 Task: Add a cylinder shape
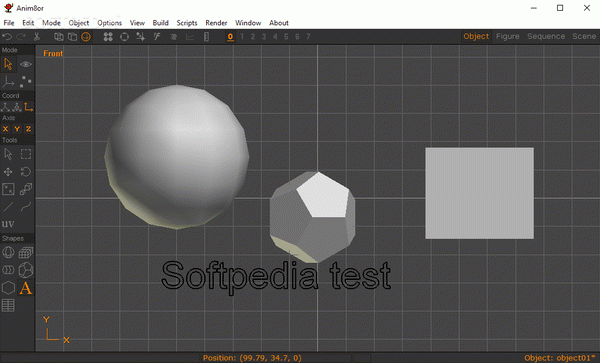[x=8, y=270]
